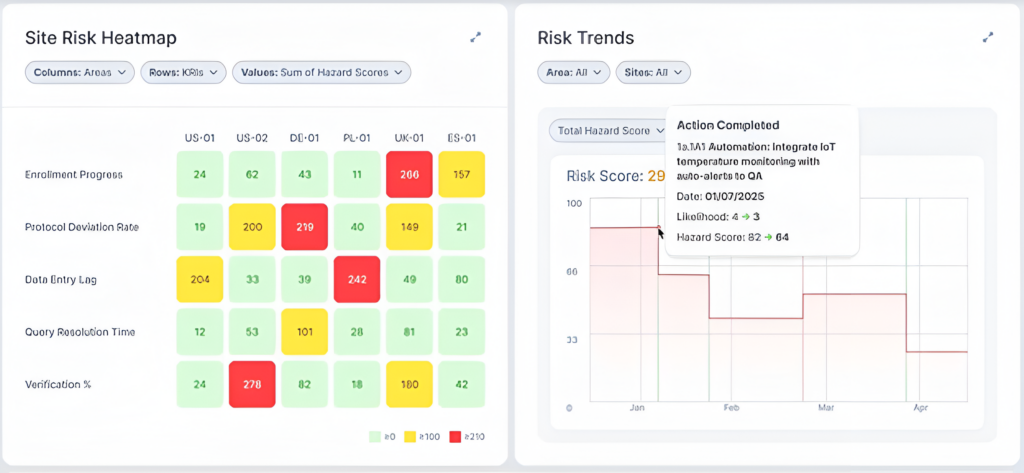Open Values: Sum of Hazard Scores dropdown
The image size is (1024, 473).
click(x=321, y=72)
